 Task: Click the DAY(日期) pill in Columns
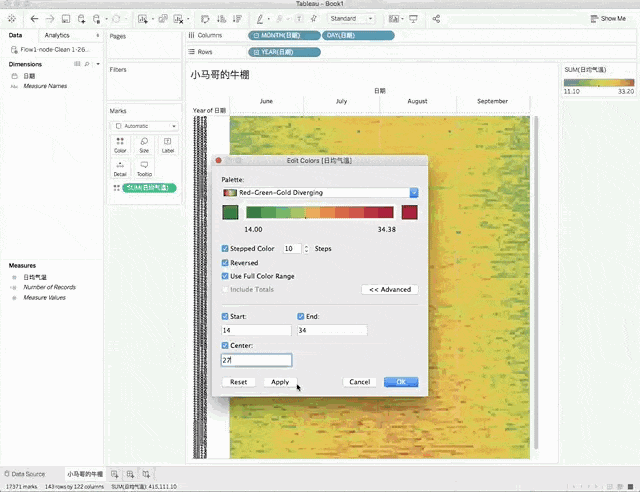pos(358,36)
